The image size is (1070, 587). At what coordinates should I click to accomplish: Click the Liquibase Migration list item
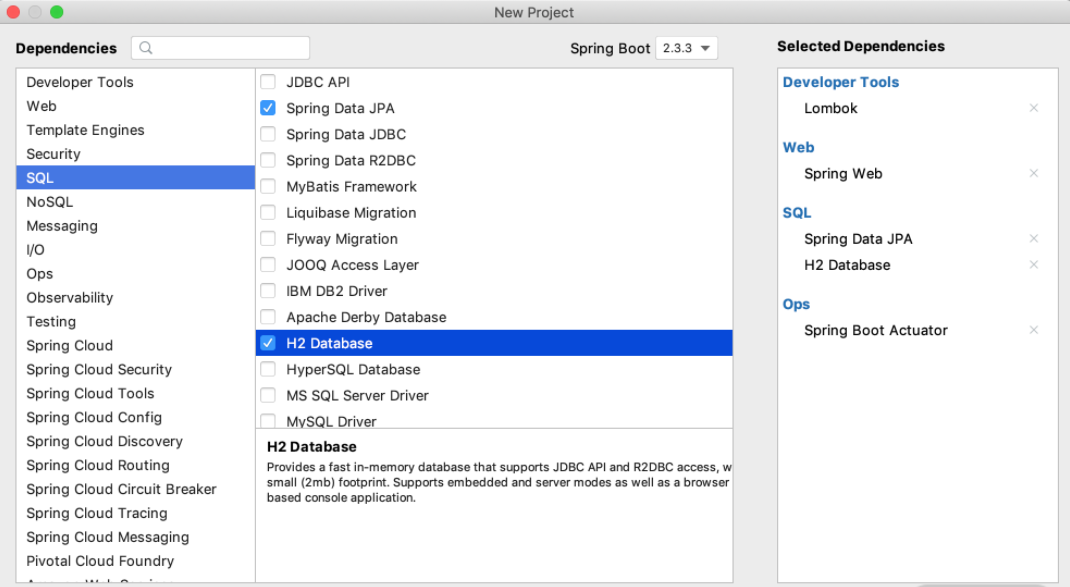pyautogui.click(x=351, y=213)
